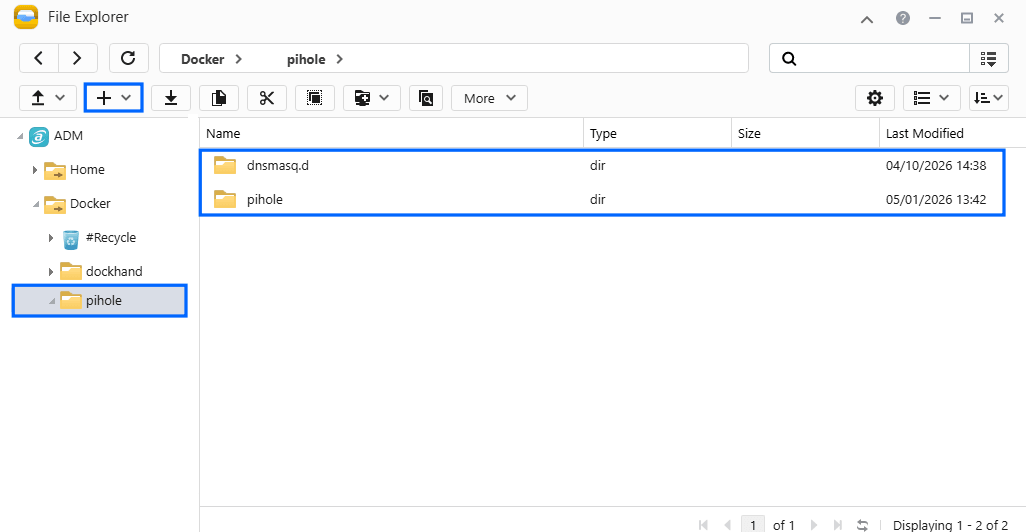Go to next page in pager
1026x532 pixels.
pos(813,525)
